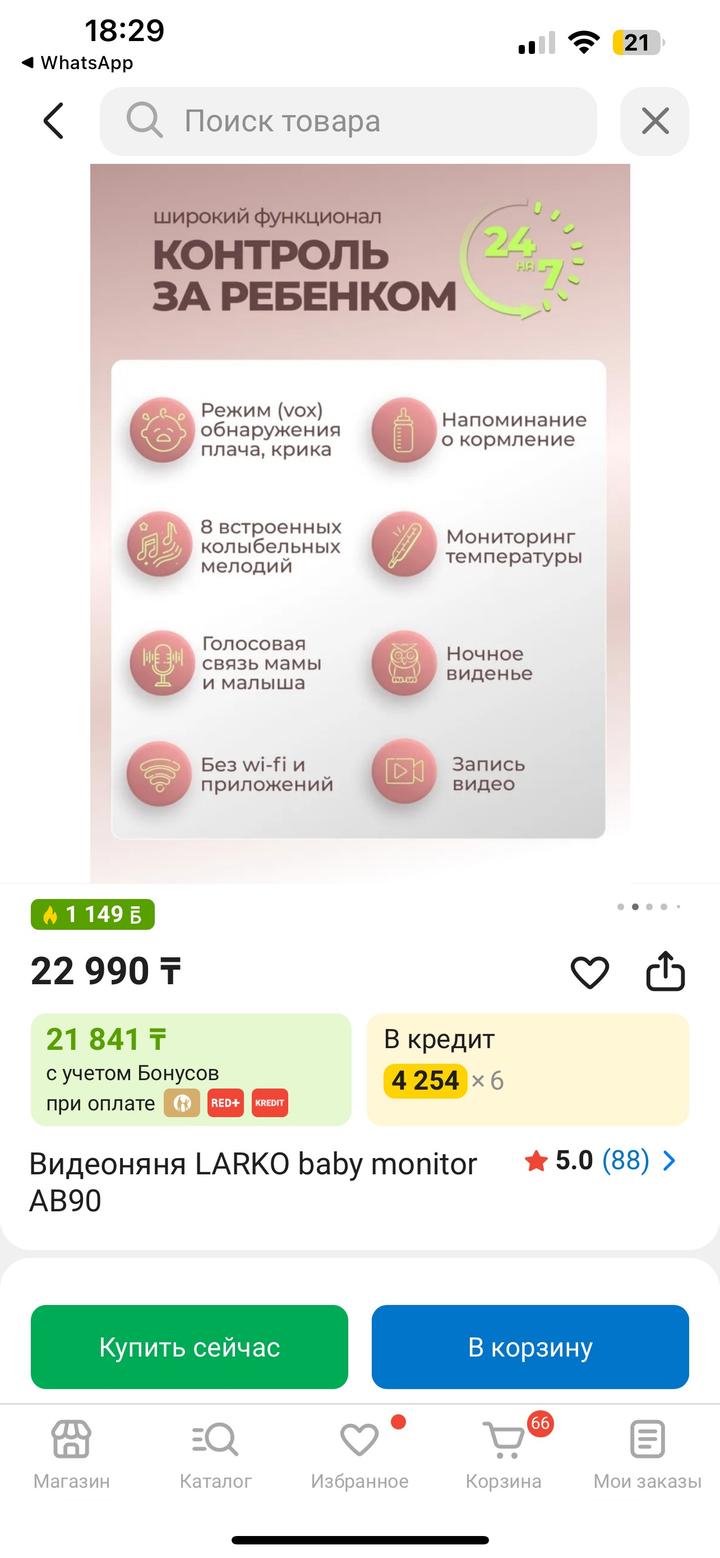Return to WhatsApp via status bar link
The image size is (720, 1558).
tap(78, 63)
